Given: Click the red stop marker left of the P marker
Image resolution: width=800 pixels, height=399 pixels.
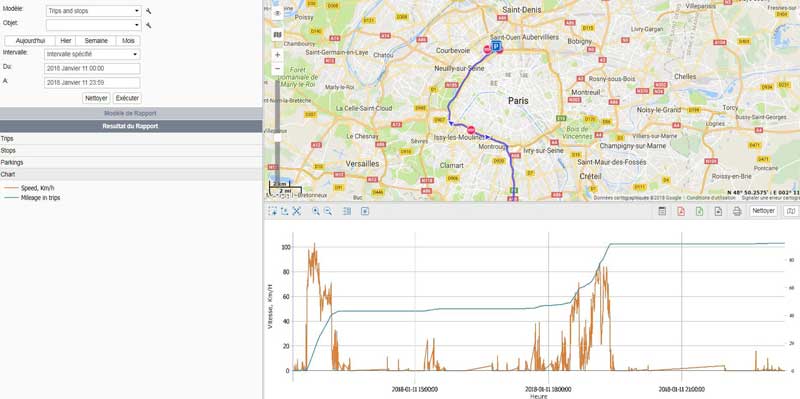Looking at the screenshot, I should pyautogui.click(x=487, y=49).
